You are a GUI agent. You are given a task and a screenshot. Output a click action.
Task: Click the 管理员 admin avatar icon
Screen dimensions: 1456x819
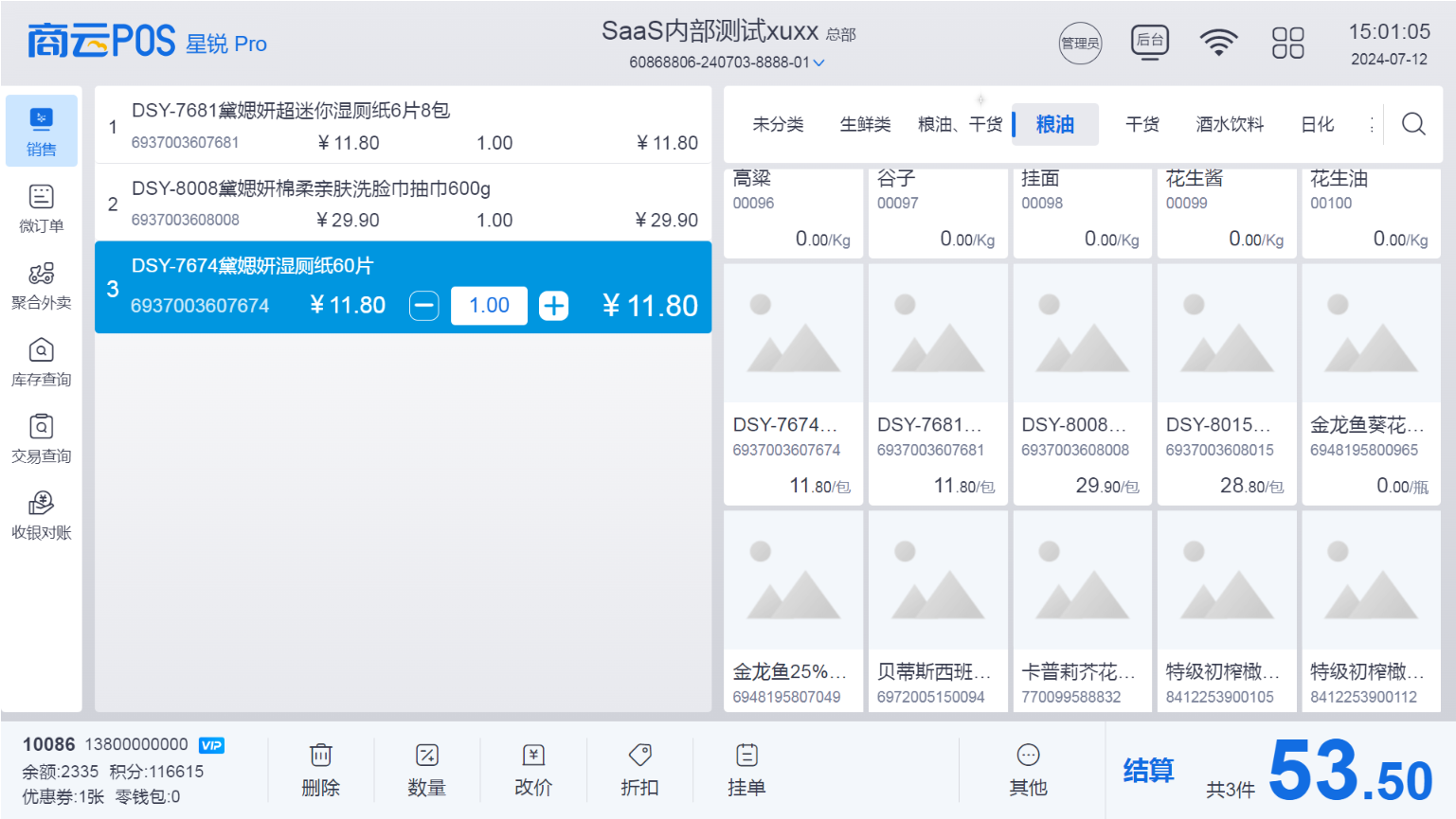tap(1080, 44)
